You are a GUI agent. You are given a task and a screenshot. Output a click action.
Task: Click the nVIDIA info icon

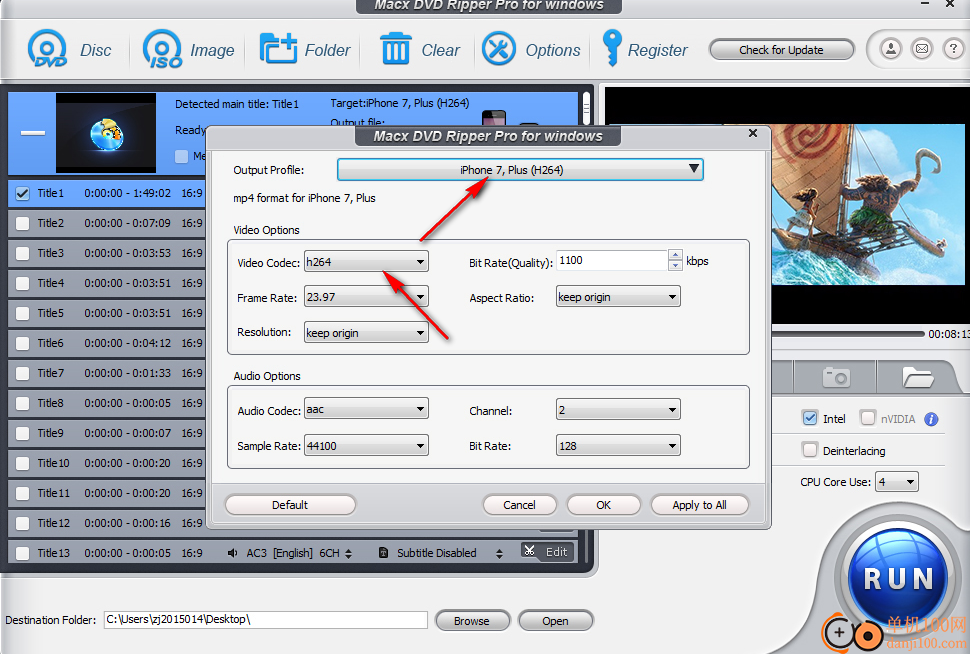coord(931,420)
